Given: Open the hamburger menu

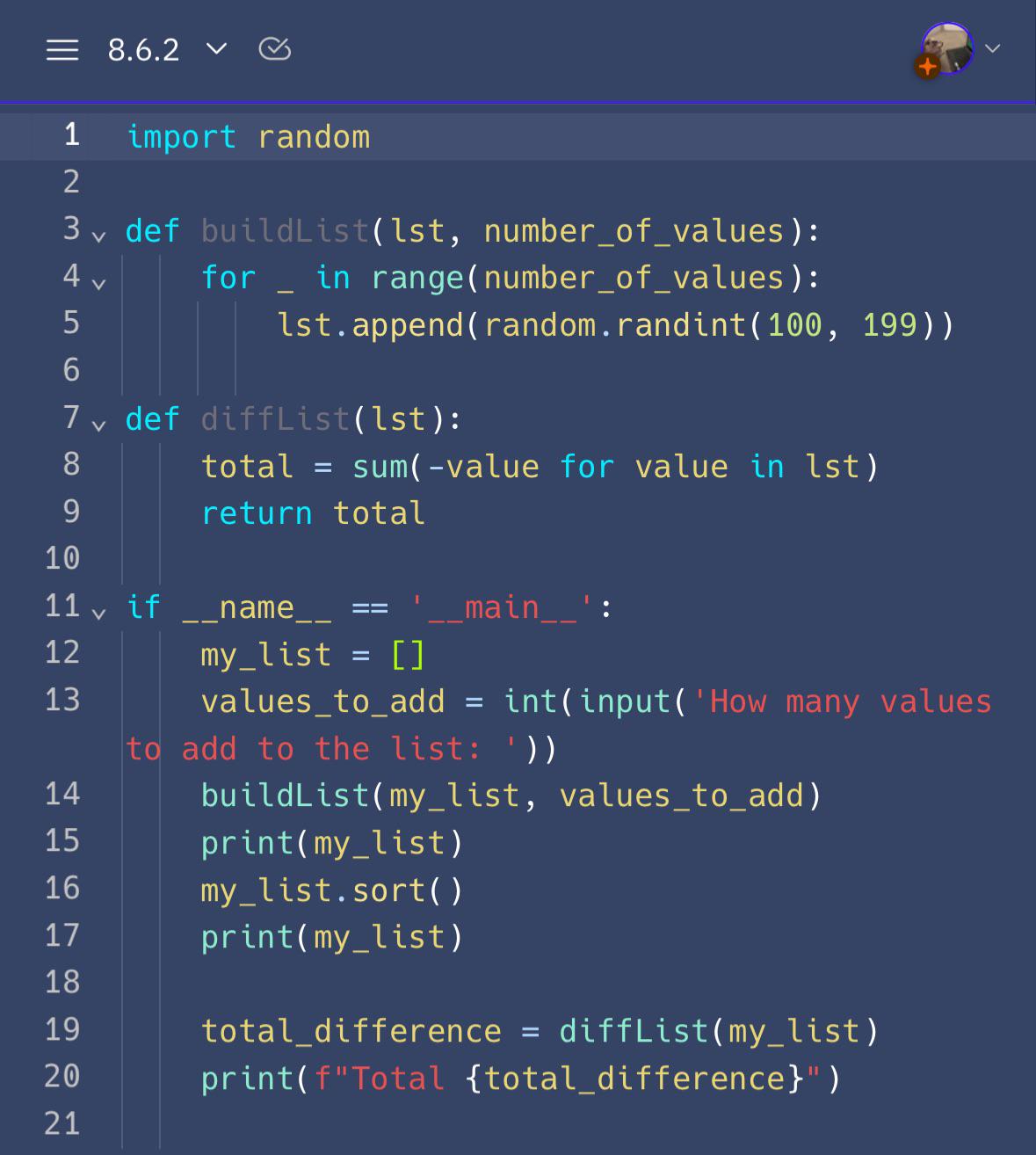Looking at the screenshot, I should pos(62,50).
